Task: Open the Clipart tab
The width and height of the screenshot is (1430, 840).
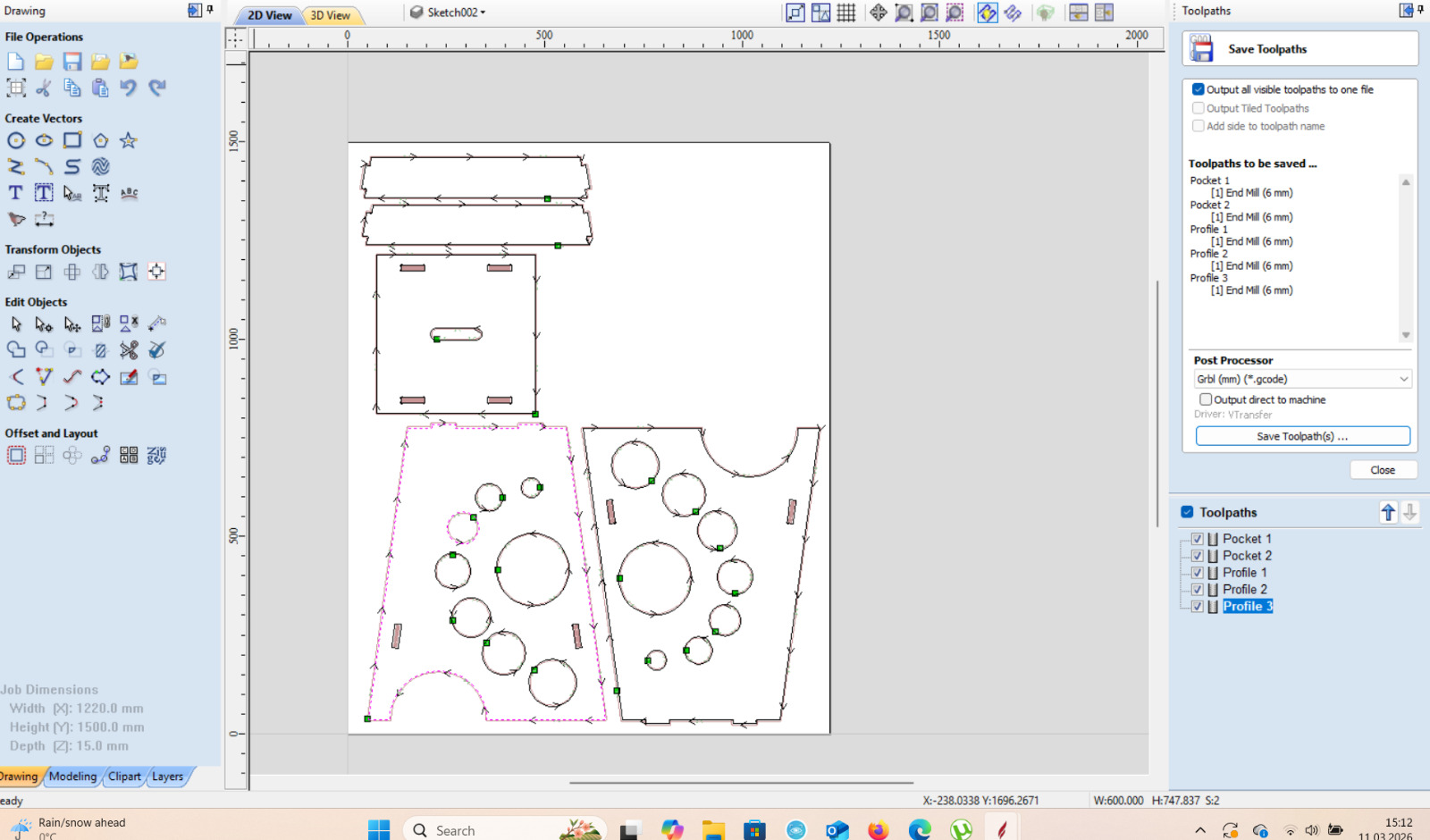Action: coord(124,777)
